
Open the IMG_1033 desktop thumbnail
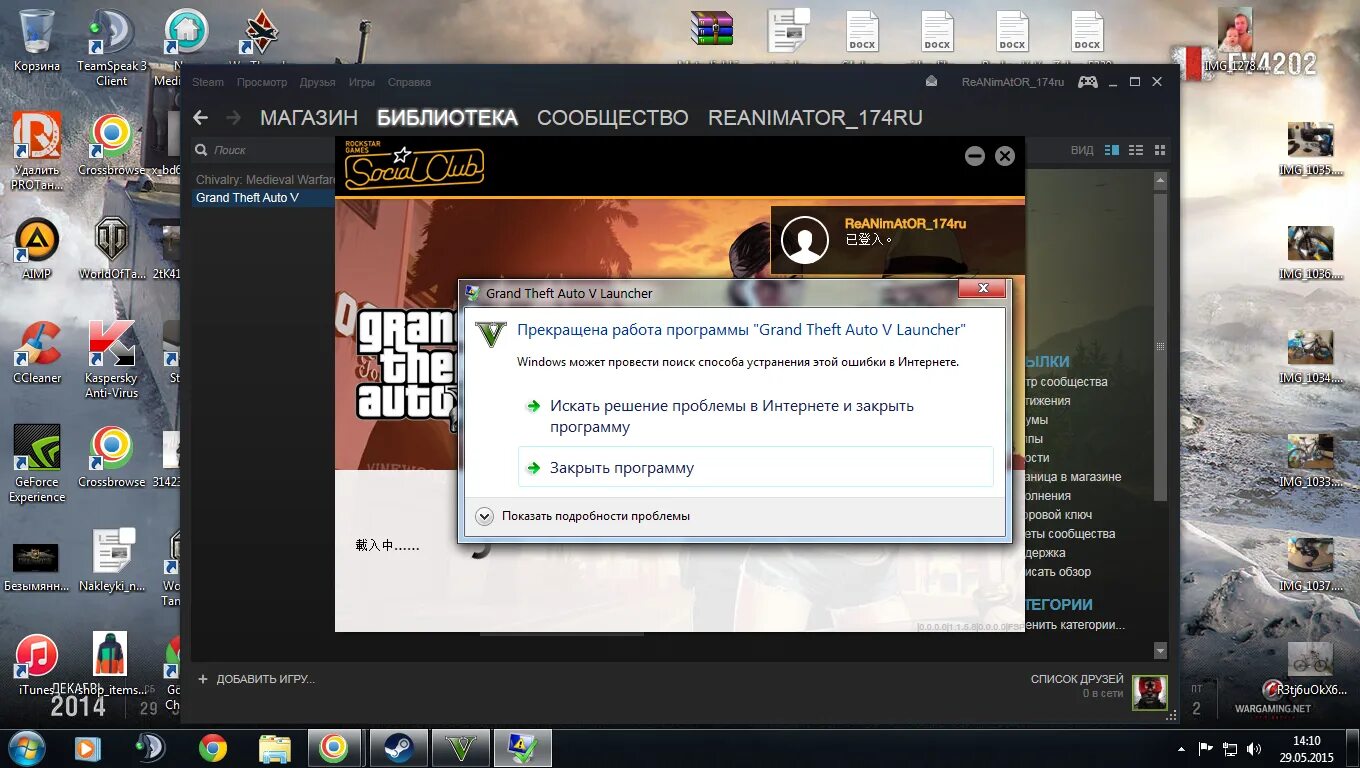coord(1310,462)
